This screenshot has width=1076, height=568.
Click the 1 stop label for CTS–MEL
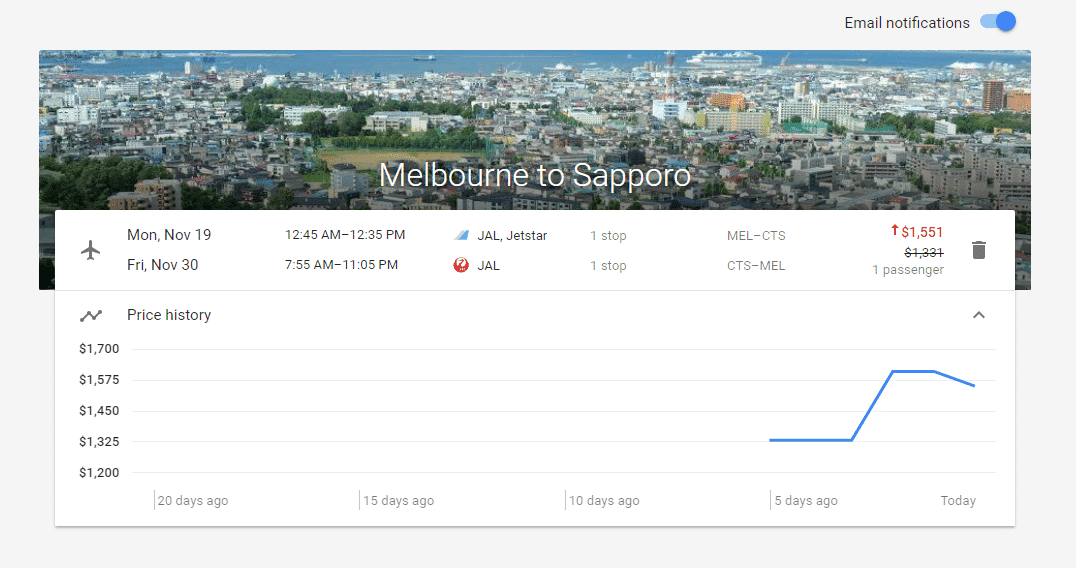608,265
